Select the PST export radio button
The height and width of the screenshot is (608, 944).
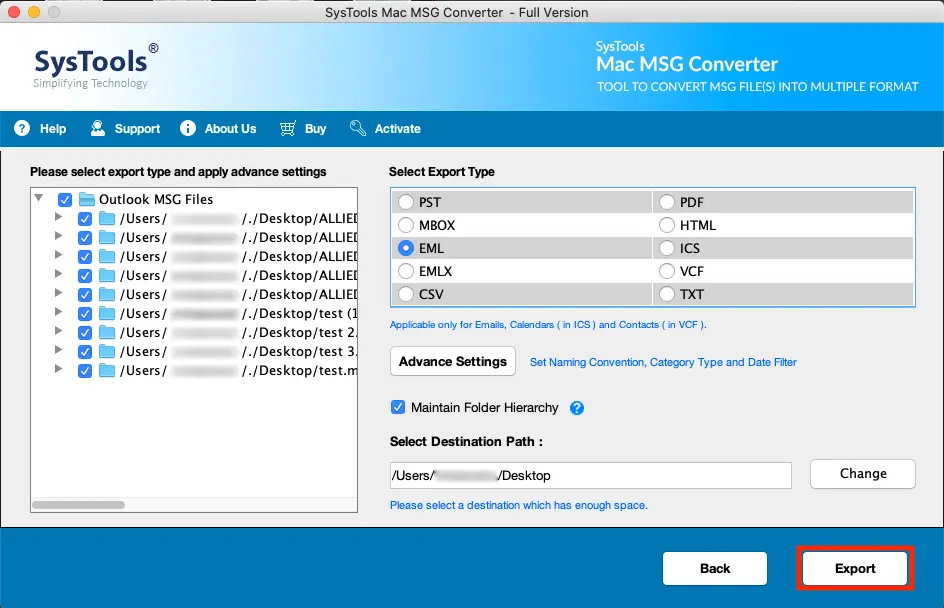pyautogui.click(x=406, y=201)
